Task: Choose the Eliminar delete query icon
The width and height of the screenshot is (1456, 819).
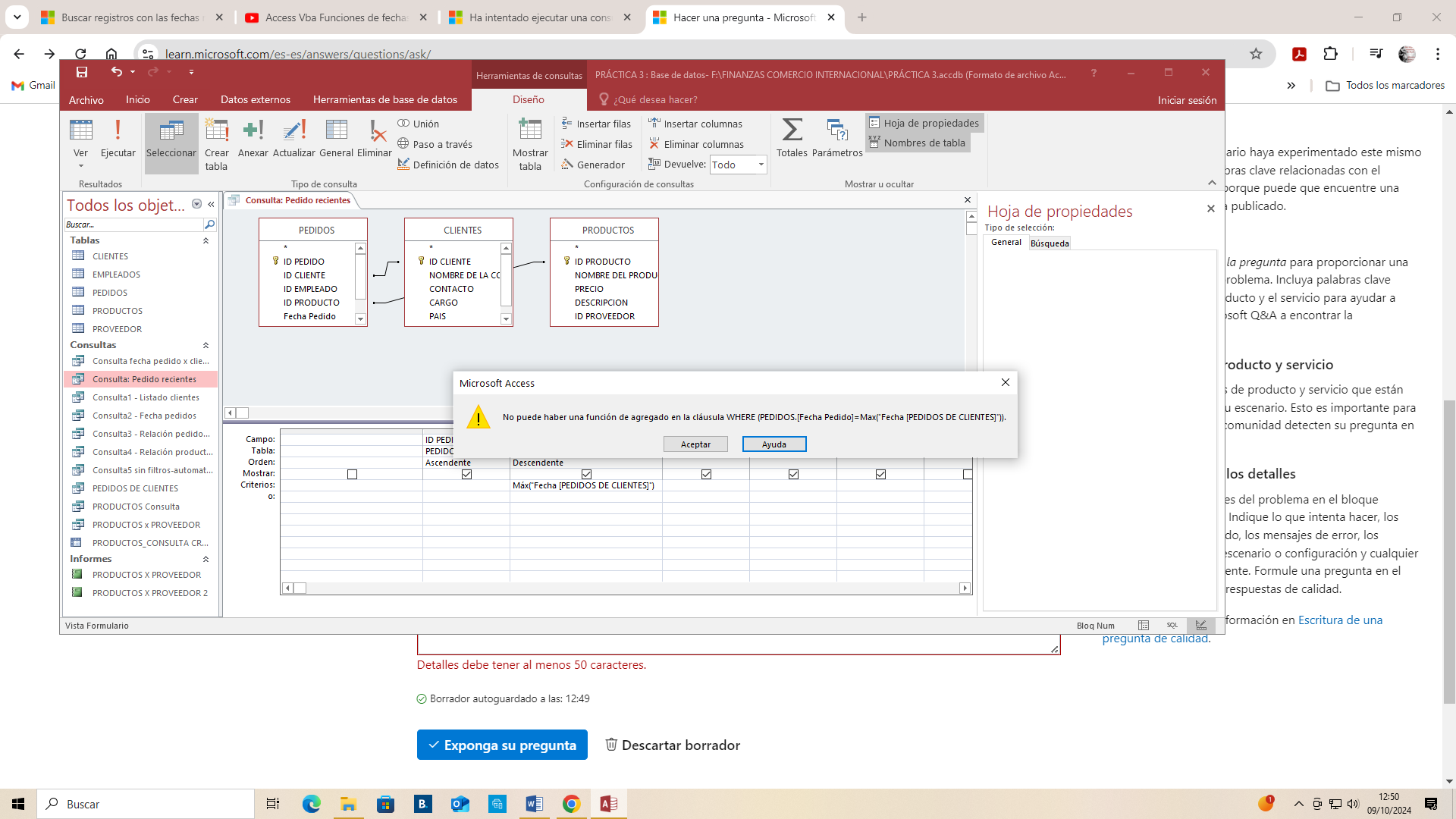Action: 375,139
